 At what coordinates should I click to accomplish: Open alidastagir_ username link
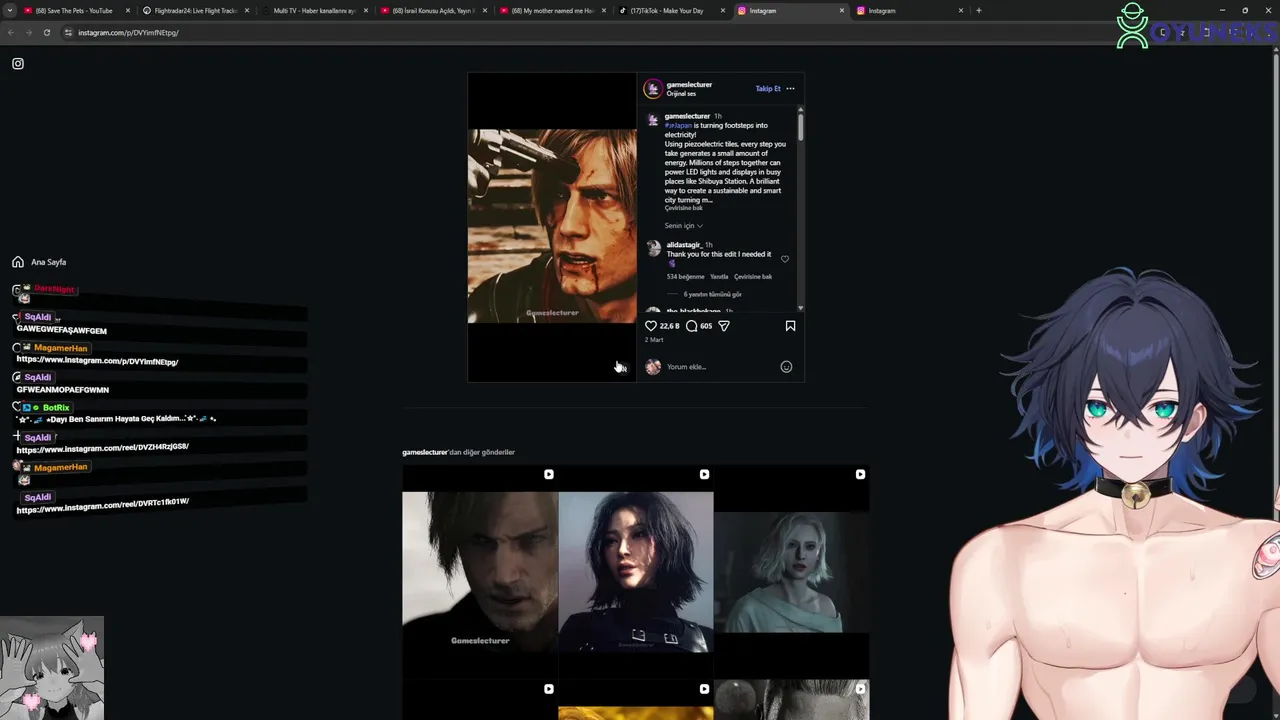(684, 245)
